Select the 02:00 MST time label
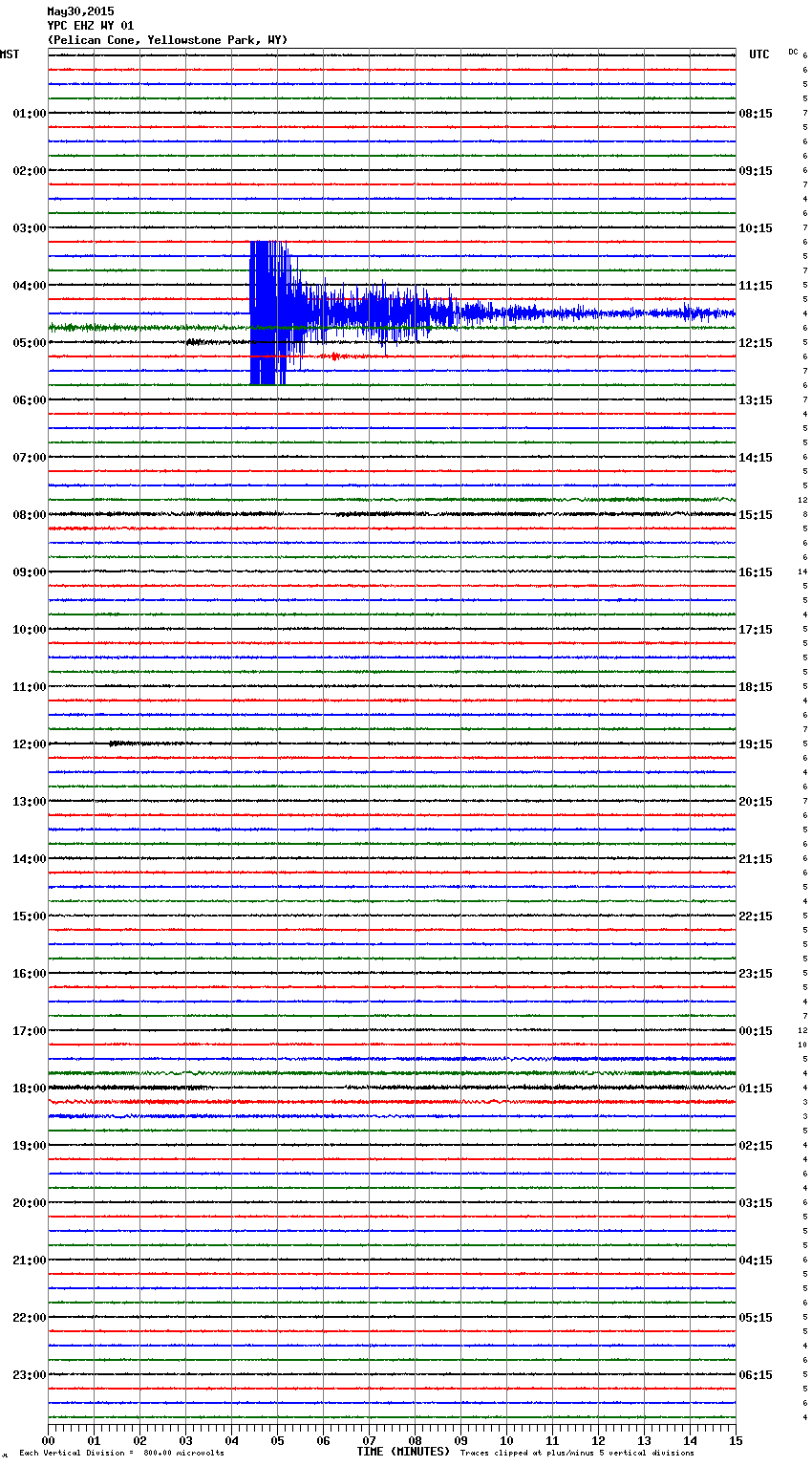Screen dimensions: 812x1466 [x=30, y=171]
